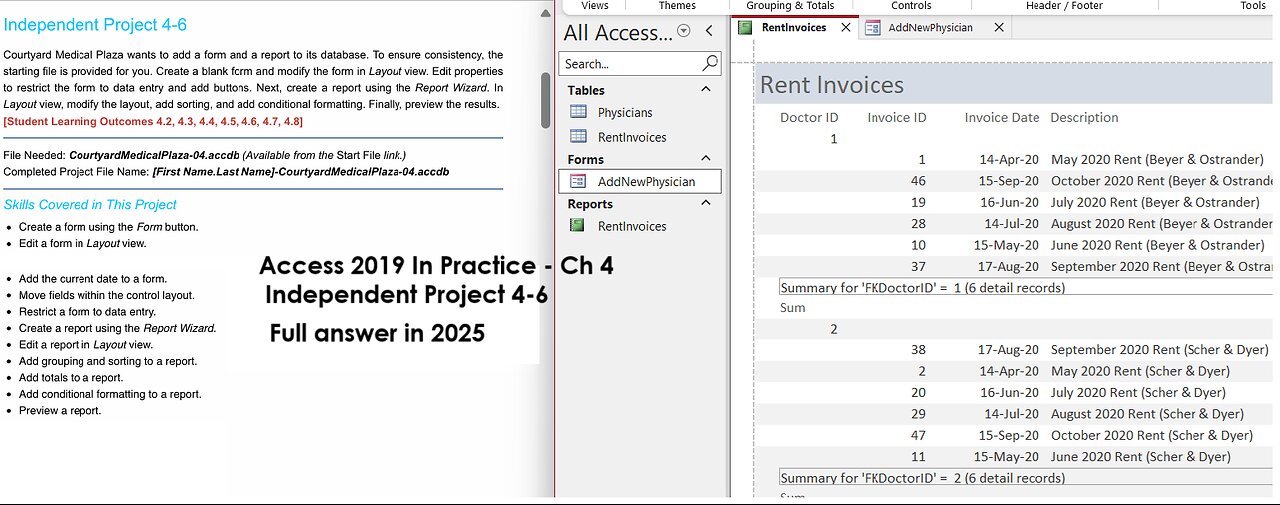Select RentInvoices under Reports
This screenshot has width=1280, height=505.
click(632, 226)
